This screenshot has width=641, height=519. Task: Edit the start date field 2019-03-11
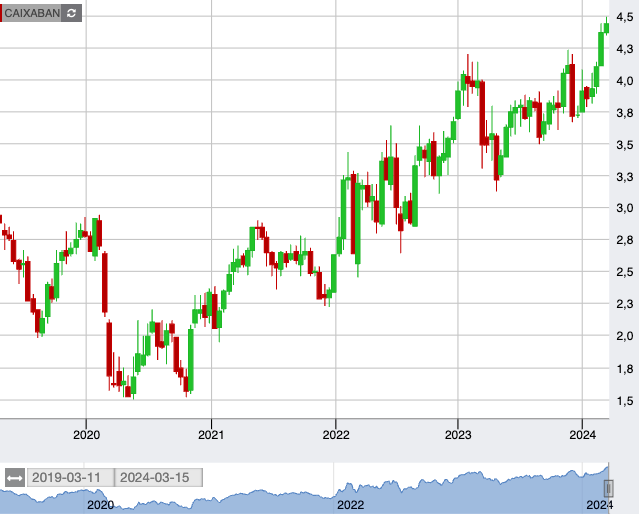point(71,478)
